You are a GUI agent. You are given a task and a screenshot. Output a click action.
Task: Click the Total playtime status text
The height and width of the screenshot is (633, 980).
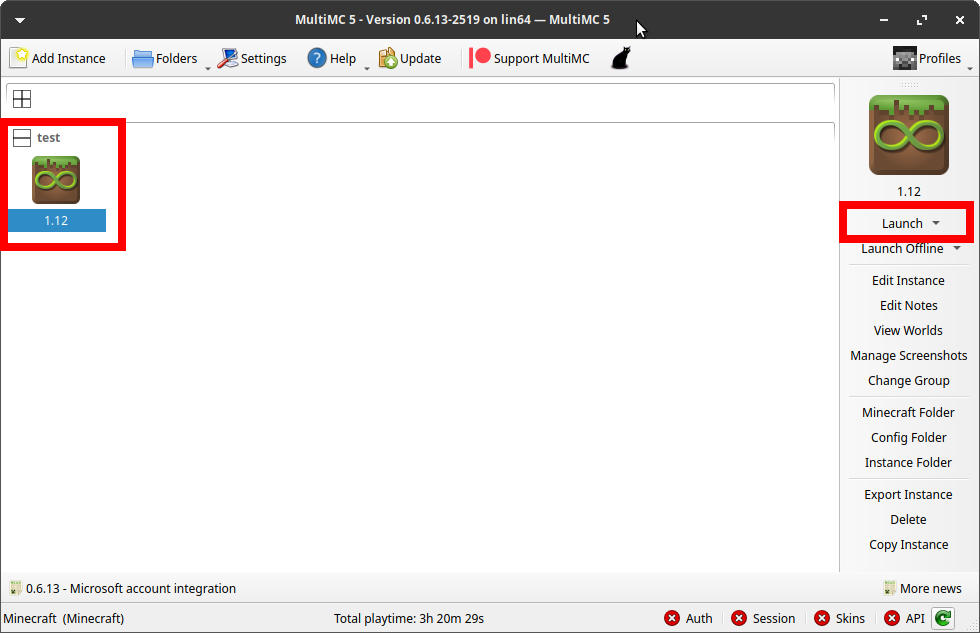point(409,618)
